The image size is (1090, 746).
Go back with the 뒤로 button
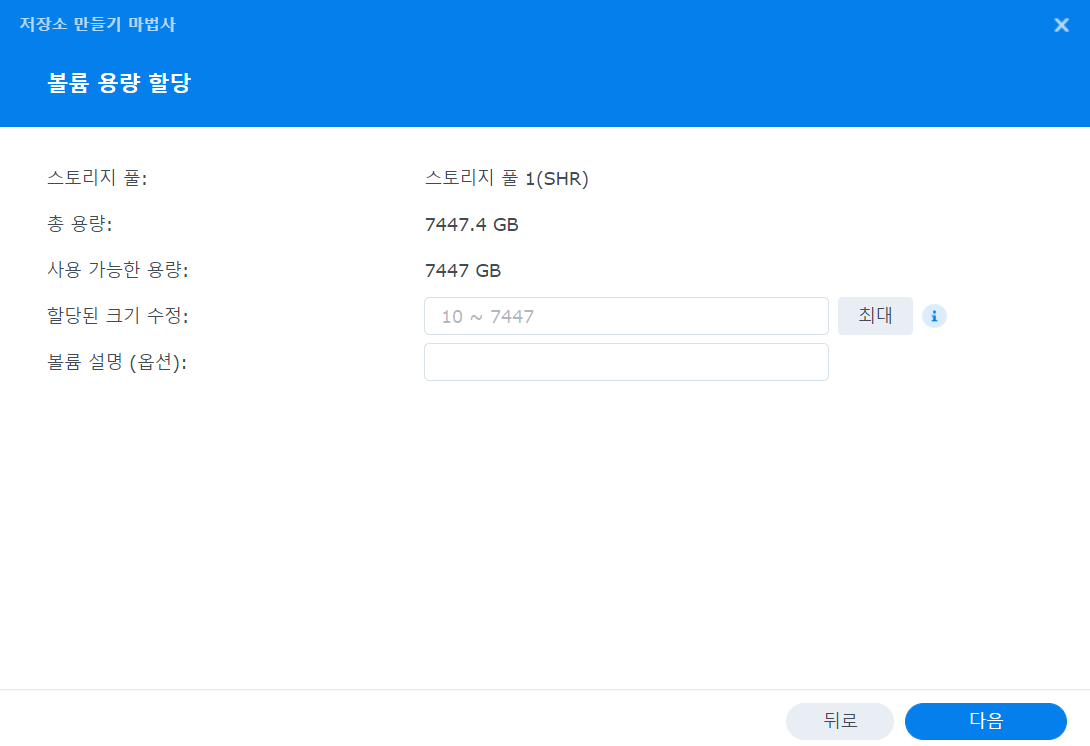tap(839, 721)
